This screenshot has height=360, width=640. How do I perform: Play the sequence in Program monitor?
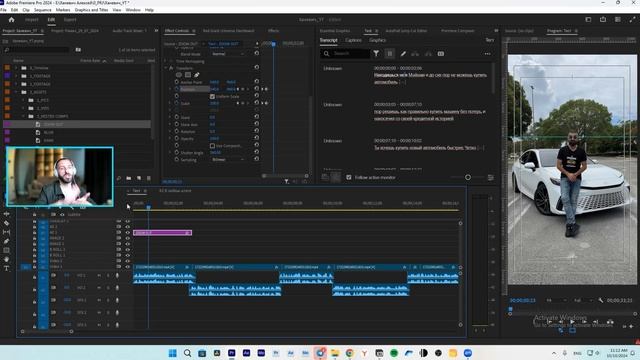572,322
